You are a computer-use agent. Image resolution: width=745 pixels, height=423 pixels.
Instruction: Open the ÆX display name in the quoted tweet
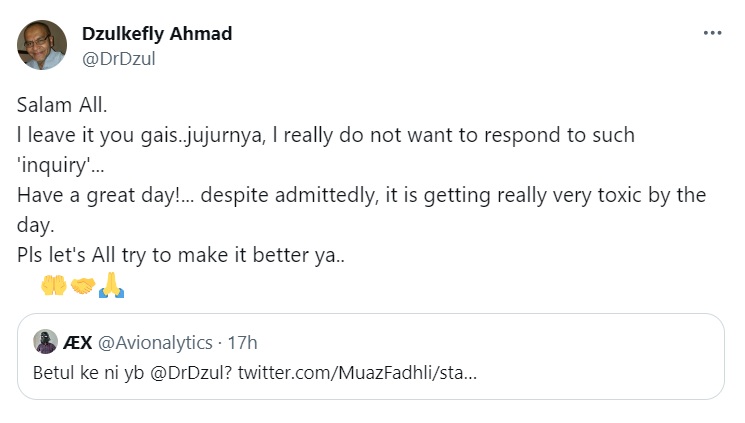click(79, 342)
